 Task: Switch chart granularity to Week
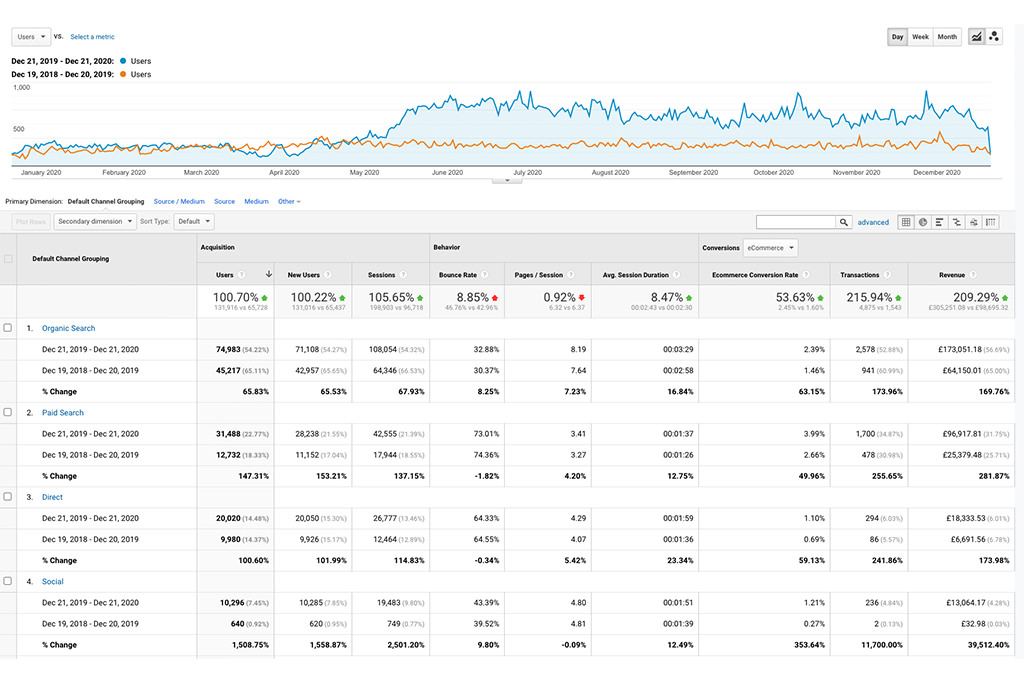[x=920, y=37]
